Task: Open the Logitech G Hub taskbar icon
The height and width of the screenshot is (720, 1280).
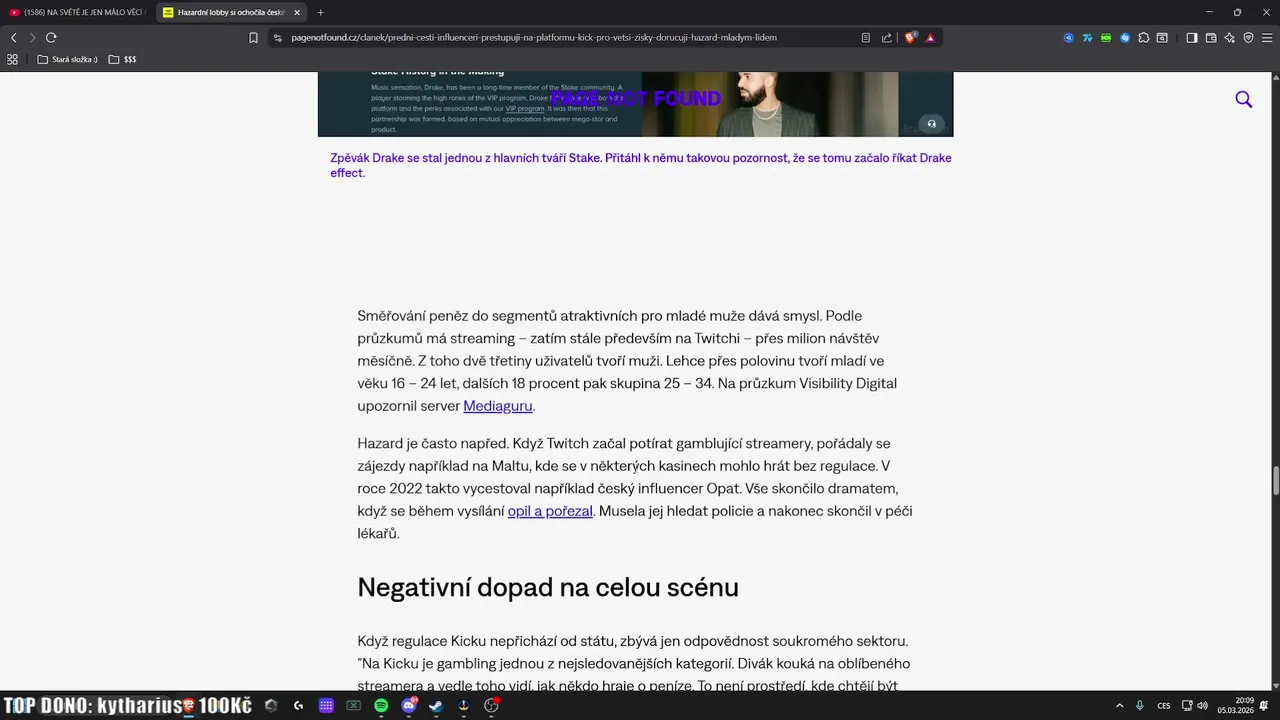Action: [x=298, y=705]
